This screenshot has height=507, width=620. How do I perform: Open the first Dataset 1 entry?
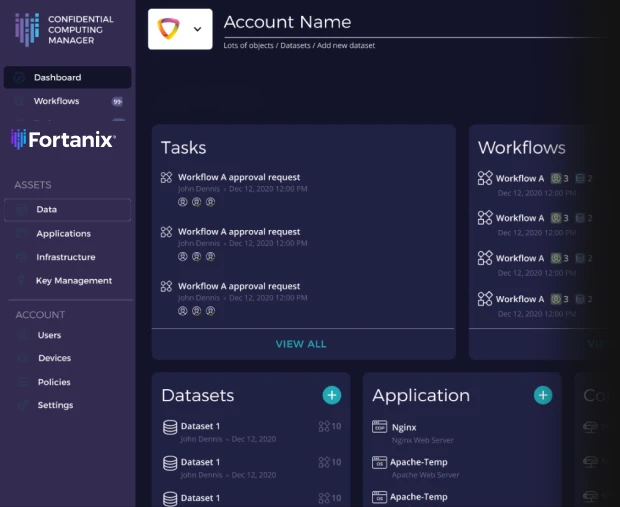[x=200, y=426]
